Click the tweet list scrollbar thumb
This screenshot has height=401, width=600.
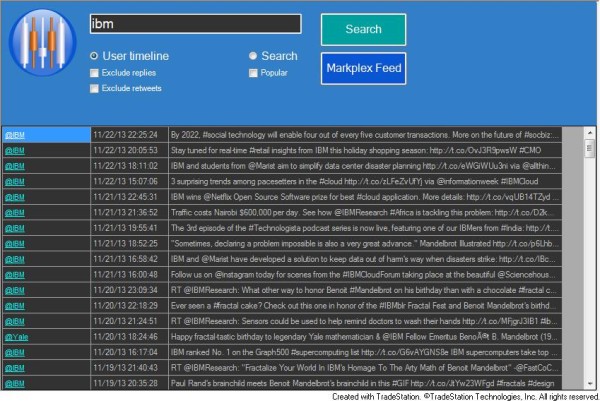(590, 148)
